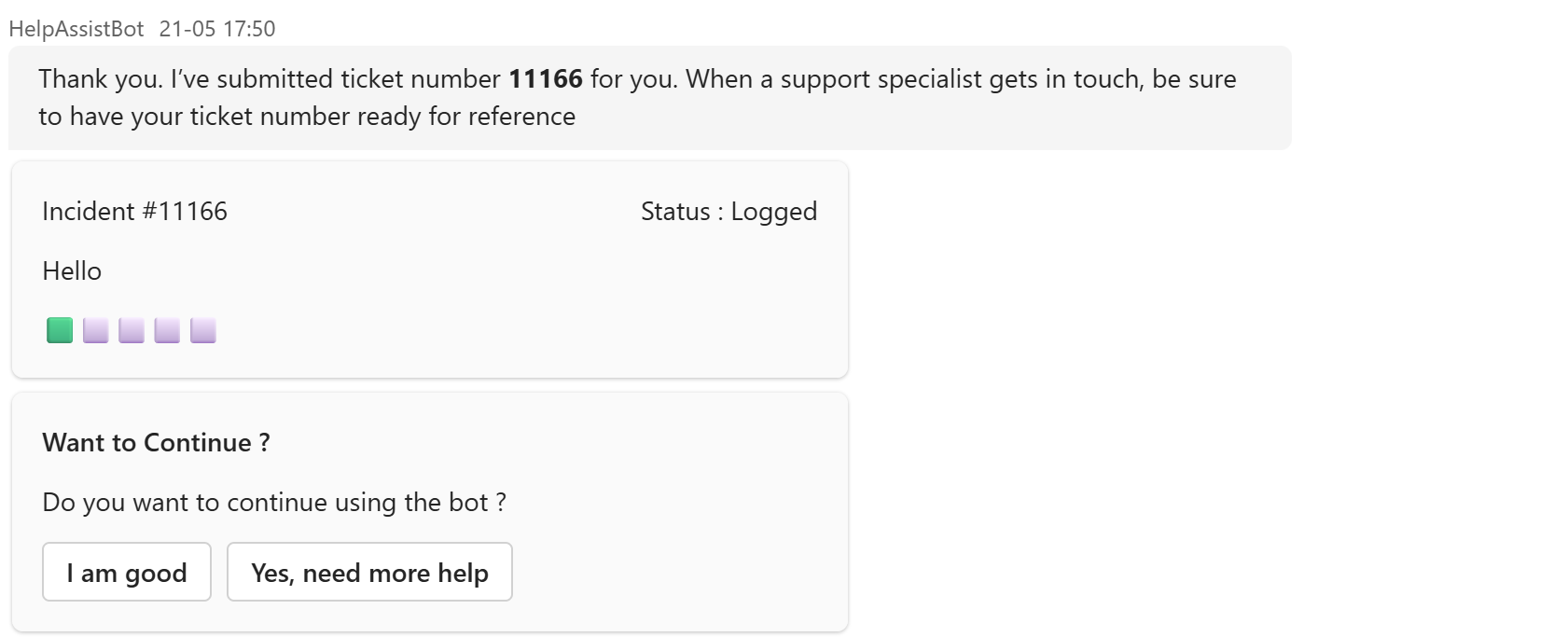
Task: Choose "Yes, need more help"
Action: [369, 573]
